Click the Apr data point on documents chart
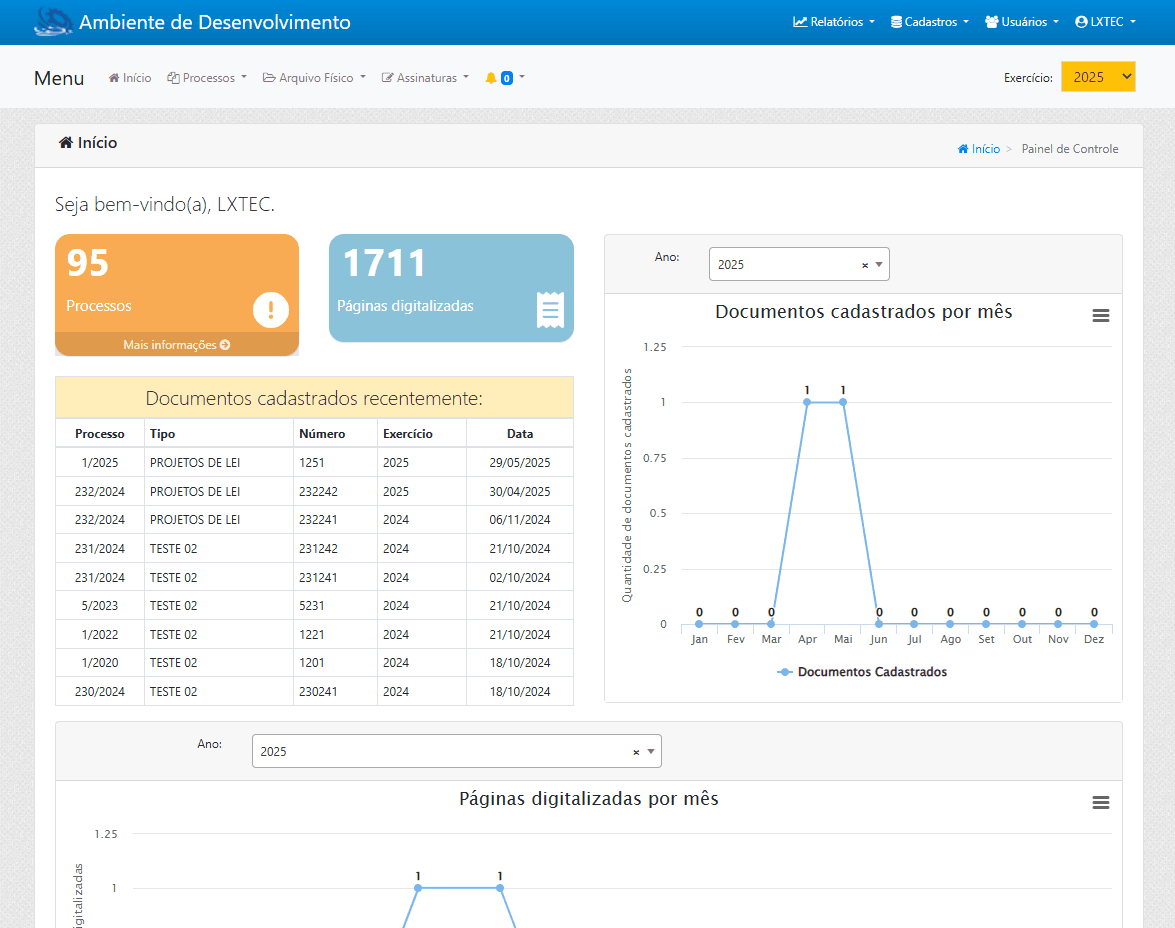This screenshot has width=1175, height=928. 807,402
